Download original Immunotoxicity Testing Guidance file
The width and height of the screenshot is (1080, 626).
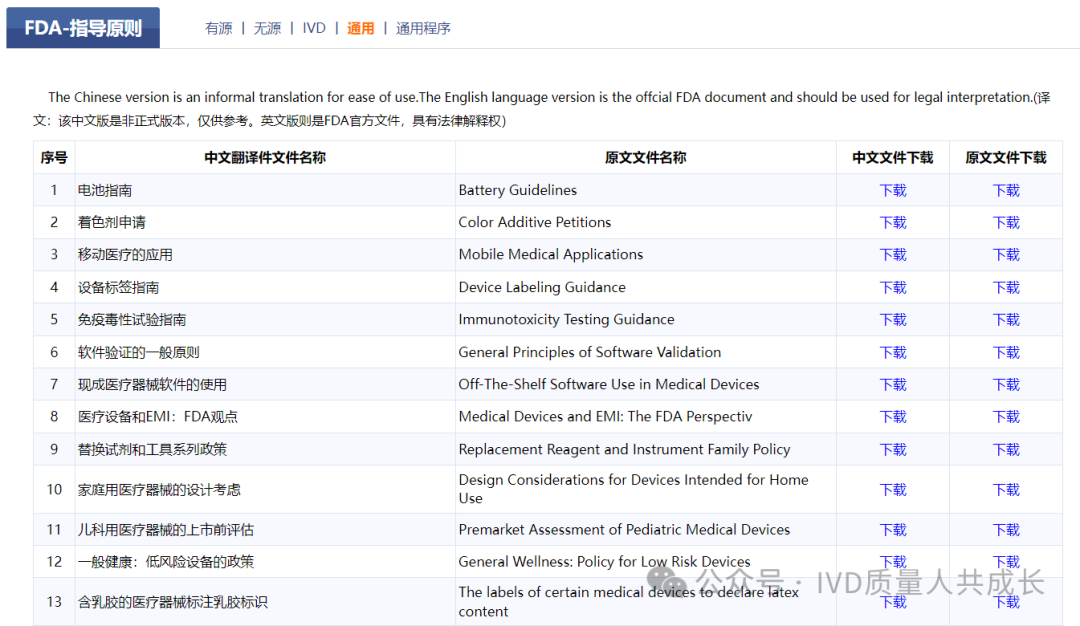click(1006, 320)
